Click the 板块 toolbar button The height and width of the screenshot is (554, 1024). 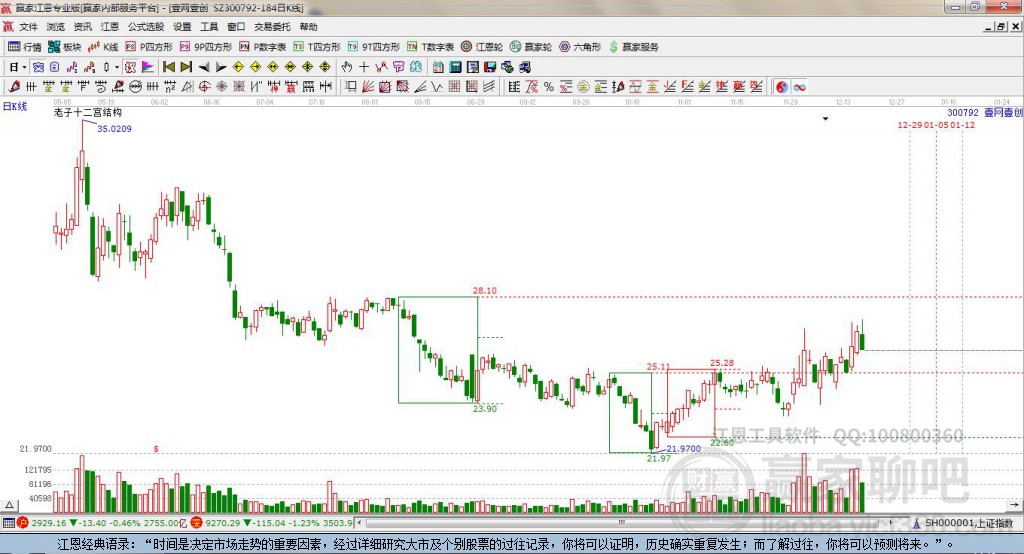[x=64, y=47]
